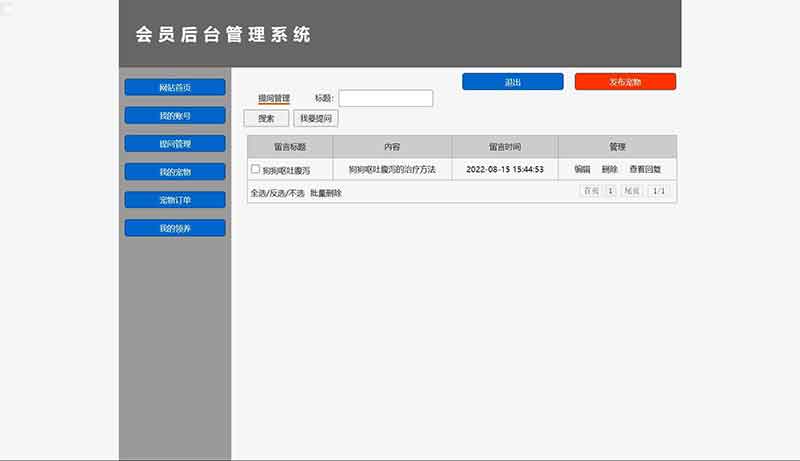Open 宠物订单 in the sidebar
The image size is (800, 461).
pos(175,200)
